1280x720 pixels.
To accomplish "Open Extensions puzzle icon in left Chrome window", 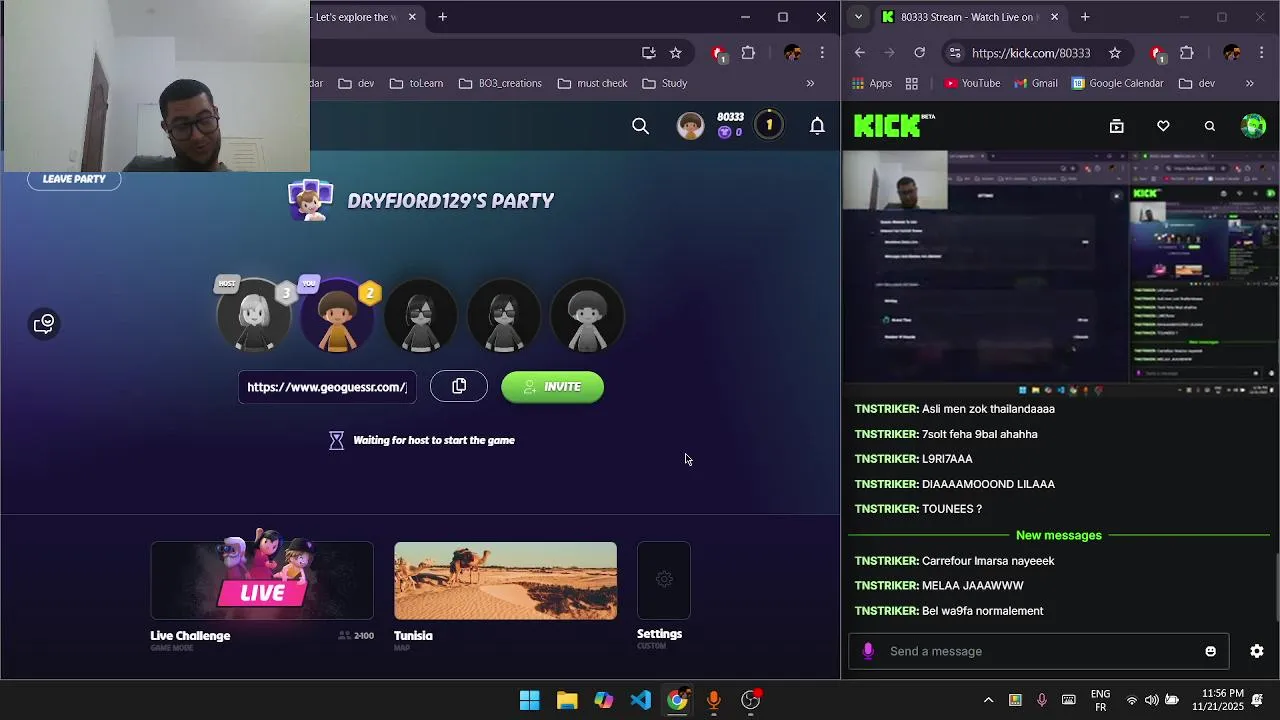I will tap(748, 53).
